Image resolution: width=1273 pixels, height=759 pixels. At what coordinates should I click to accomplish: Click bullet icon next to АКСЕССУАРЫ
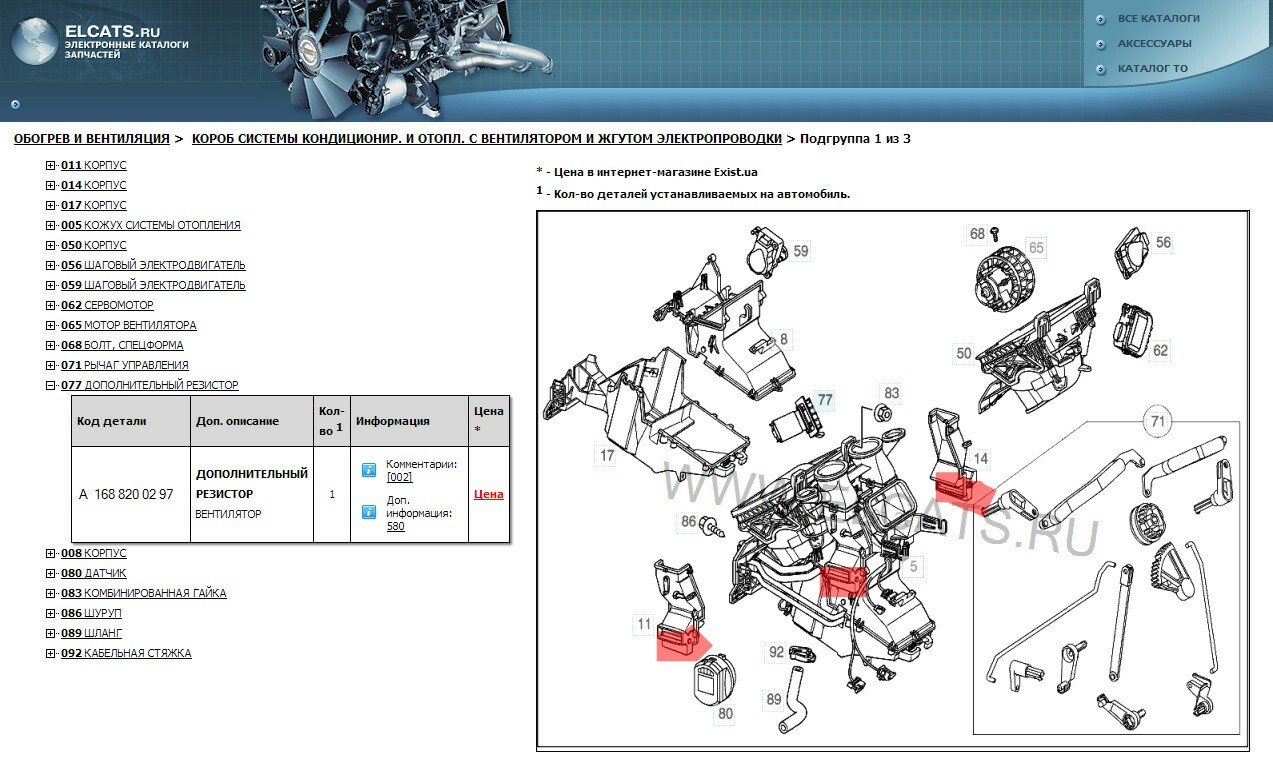1100,45
